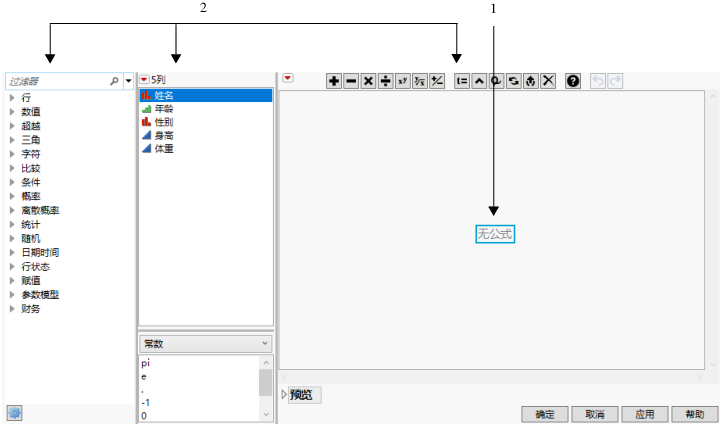The image size is (722, 426).
Task: Select the 姓名 column
Action: click(x=206, y=95)
